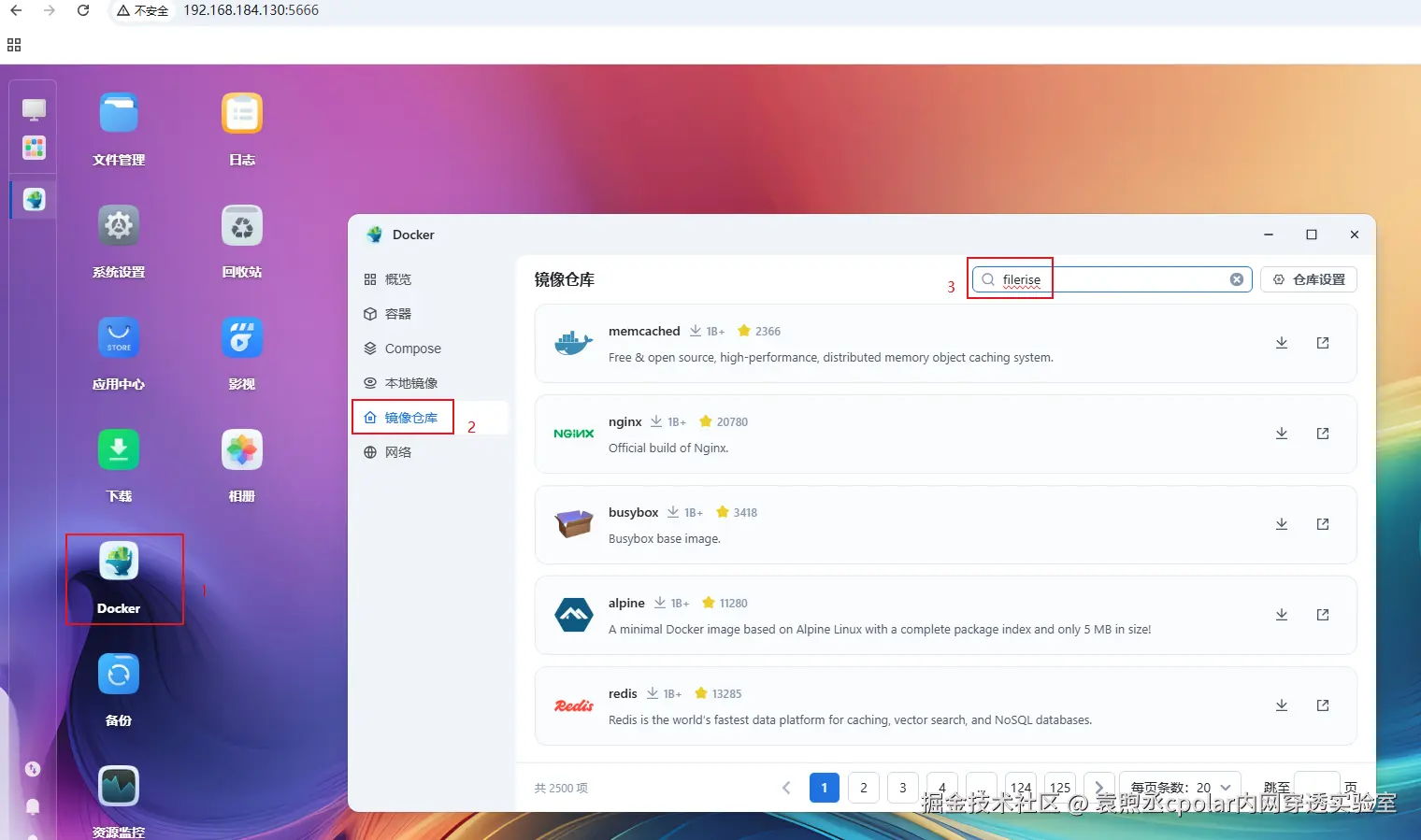Open nginx external link icon
This screenshot has height=840, width=1421.
click(1323, 434)
